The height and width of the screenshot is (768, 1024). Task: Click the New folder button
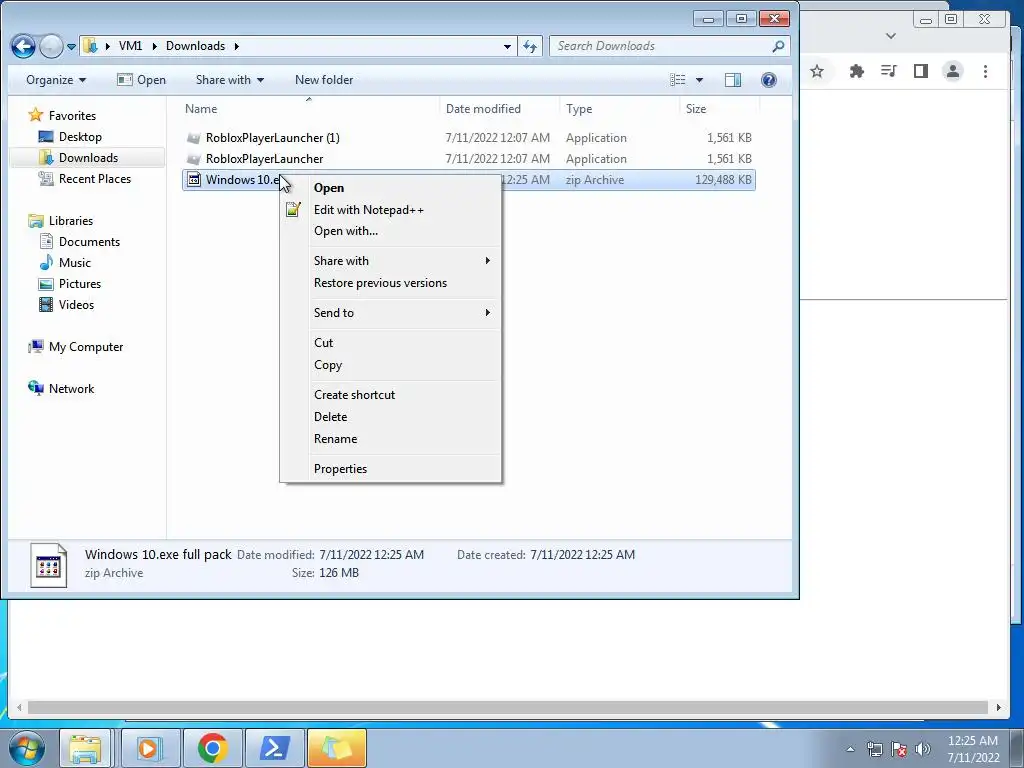(x=324, y=80)
